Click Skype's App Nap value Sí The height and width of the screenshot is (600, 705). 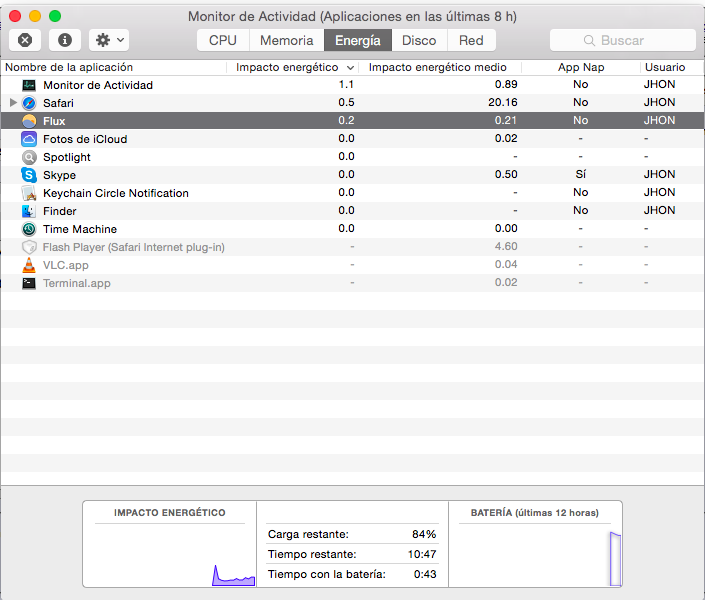point(580,175)
